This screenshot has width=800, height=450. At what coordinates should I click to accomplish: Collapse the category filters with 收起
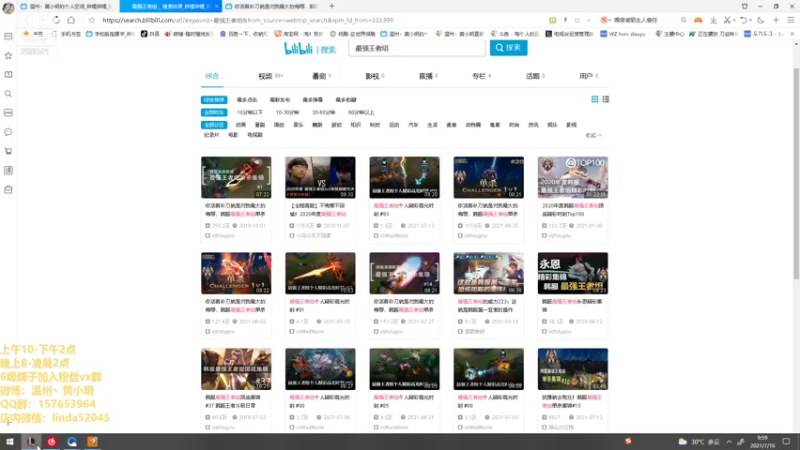(594, 135)
